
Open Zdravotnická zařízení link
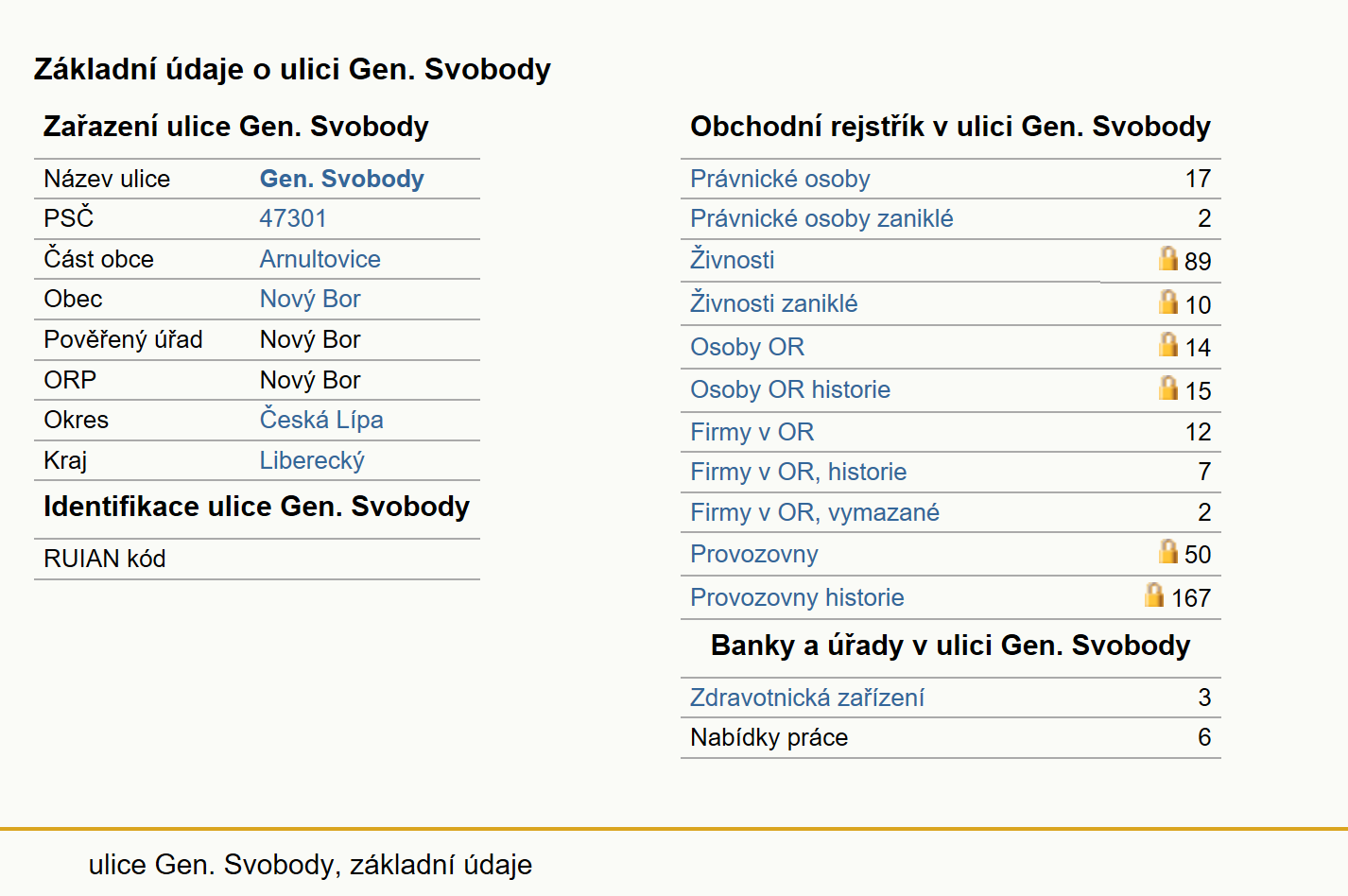tap(807, 698)
